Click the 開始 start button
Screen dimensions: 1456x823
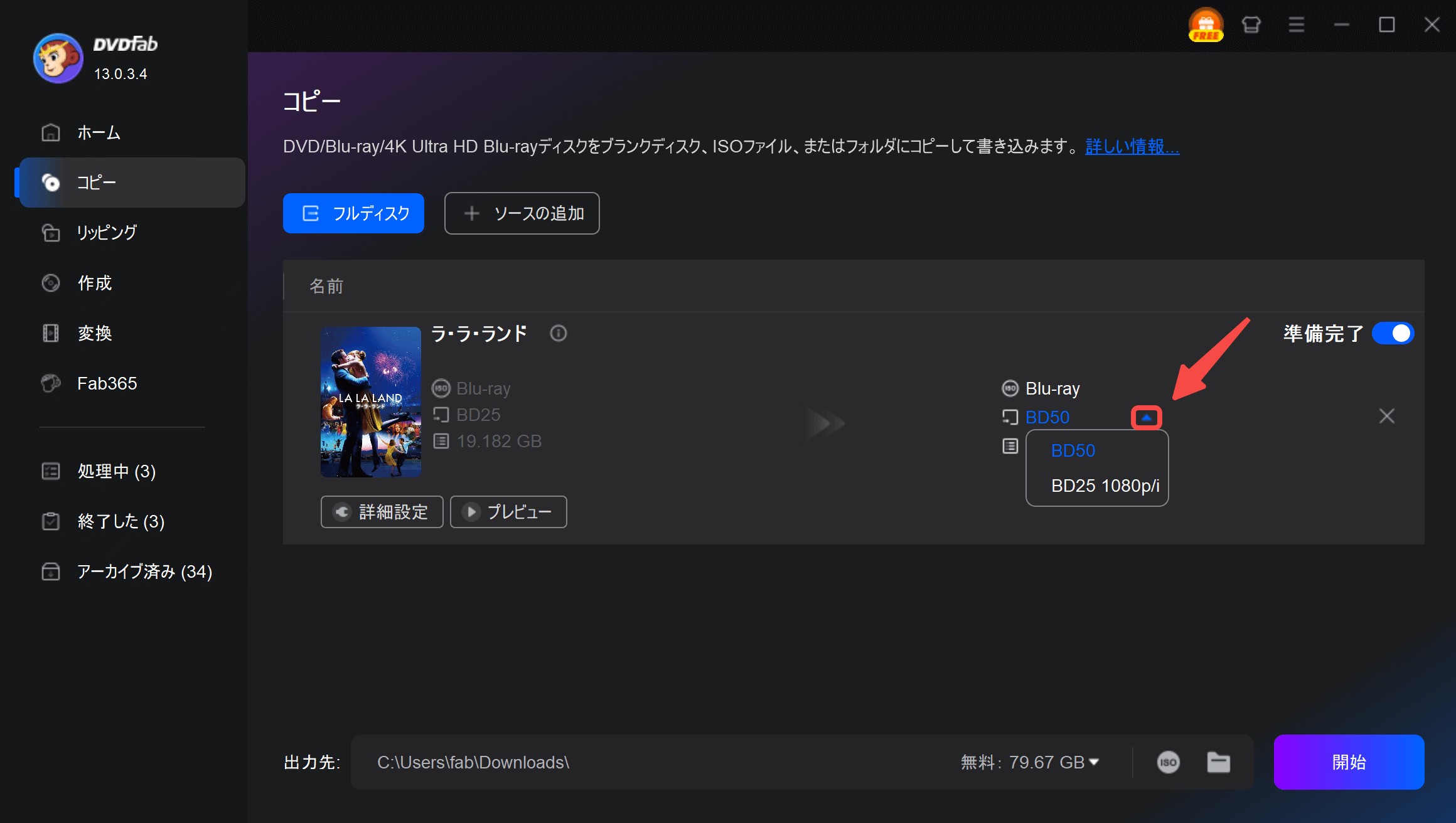1349,762
